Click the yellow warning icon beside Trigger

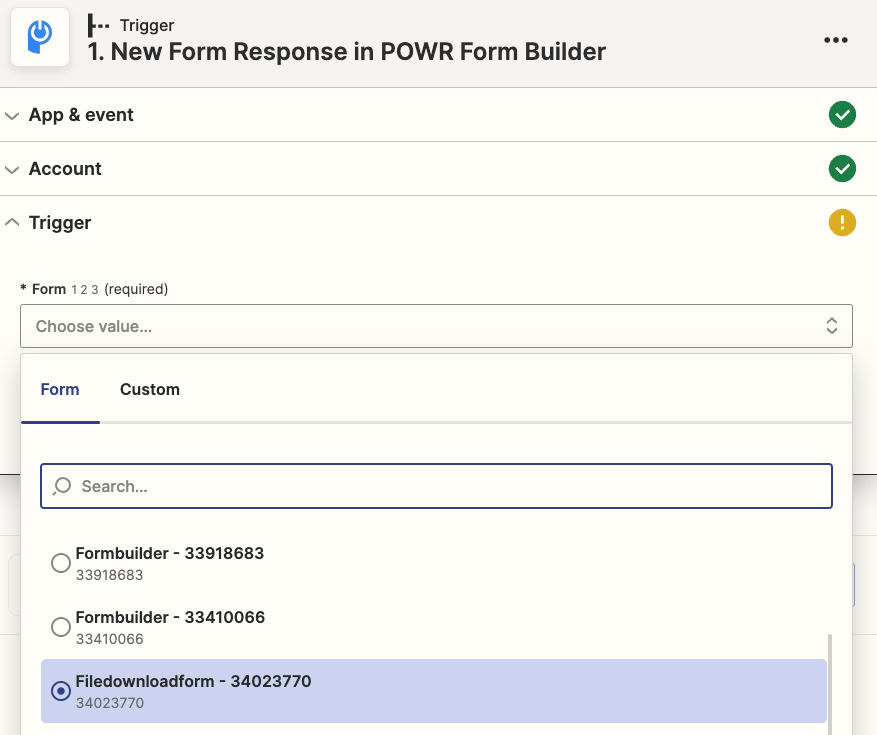[842, 223]
